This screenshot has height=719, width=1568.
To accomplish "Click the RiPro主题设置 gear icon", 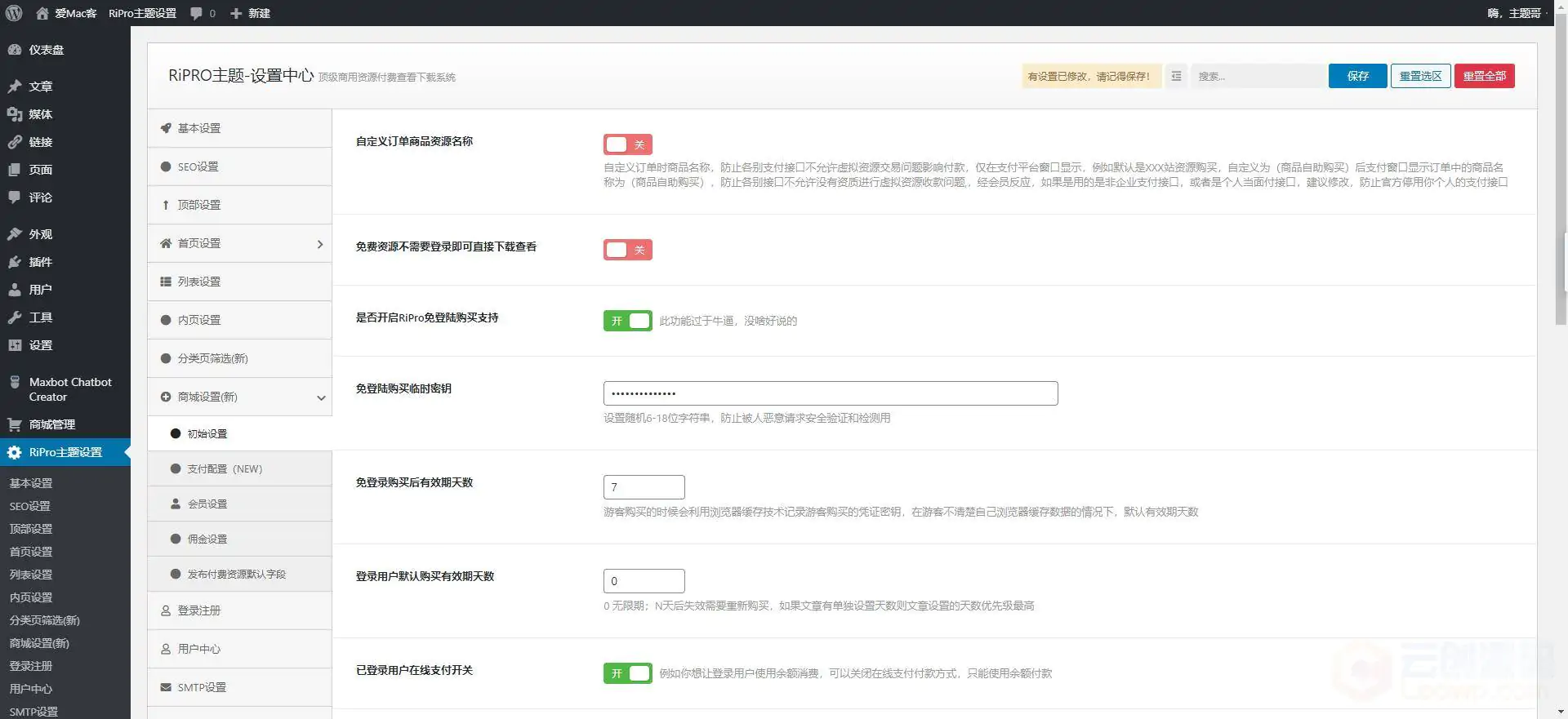I will [x=15, y=452].
